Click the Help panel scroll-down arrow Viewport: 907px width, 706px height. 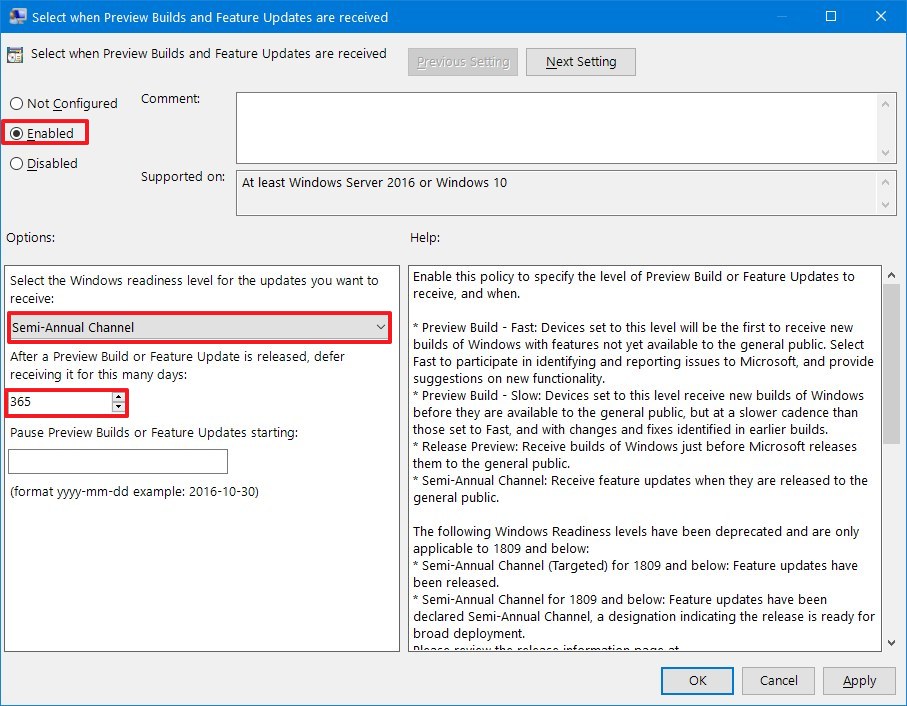click(x=891, y=644)
